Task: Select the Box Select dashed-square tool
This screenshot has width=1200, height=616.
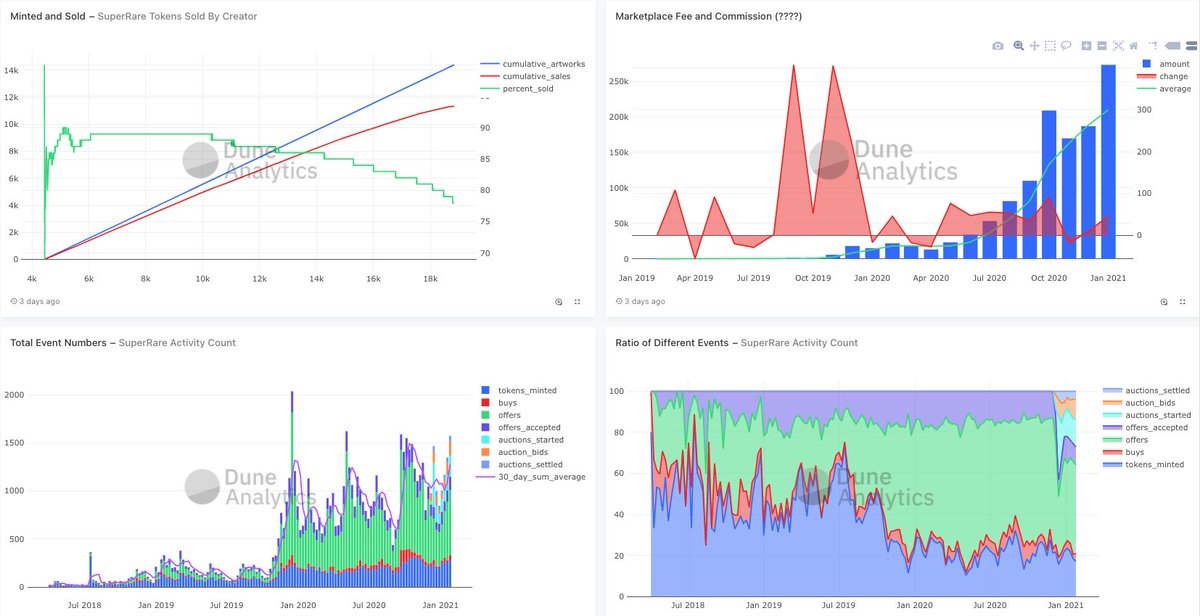Action: tap(1050, 46)
